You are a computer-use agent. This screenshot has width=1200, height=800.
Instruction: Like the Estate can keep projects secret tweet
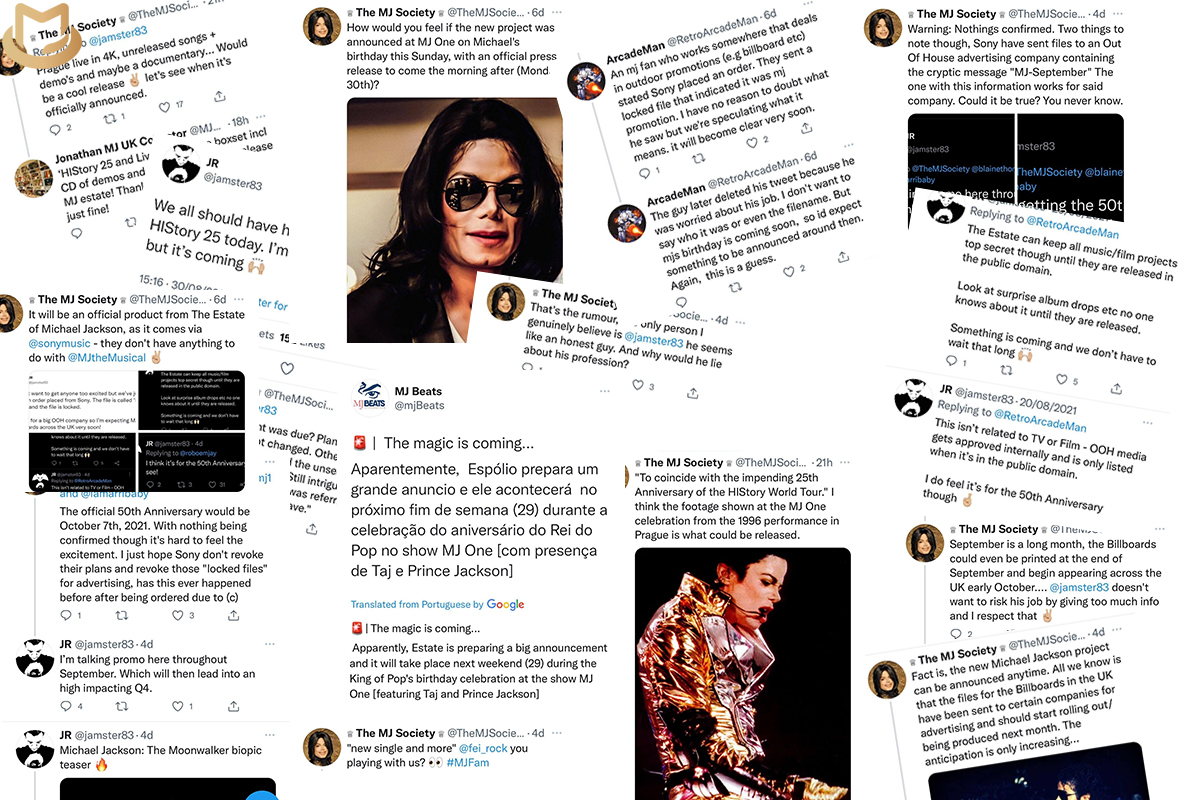pos(1064,379)
